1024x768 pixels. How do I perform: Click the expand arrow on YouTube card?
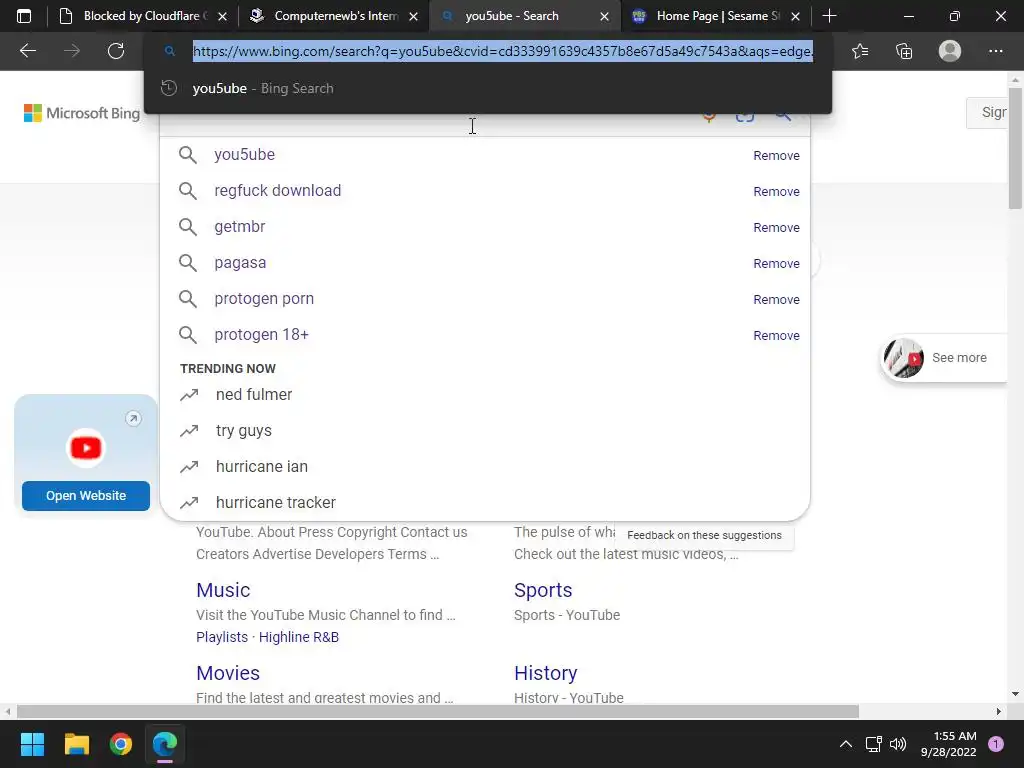pos(133,419)
